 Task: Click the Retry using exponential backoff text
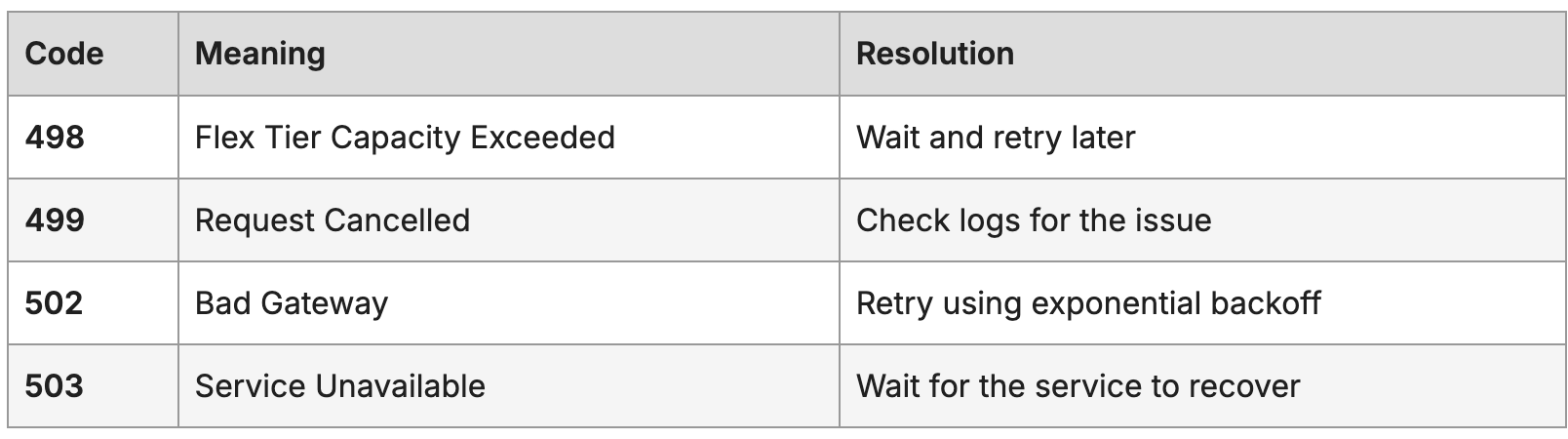point(1088,303)
